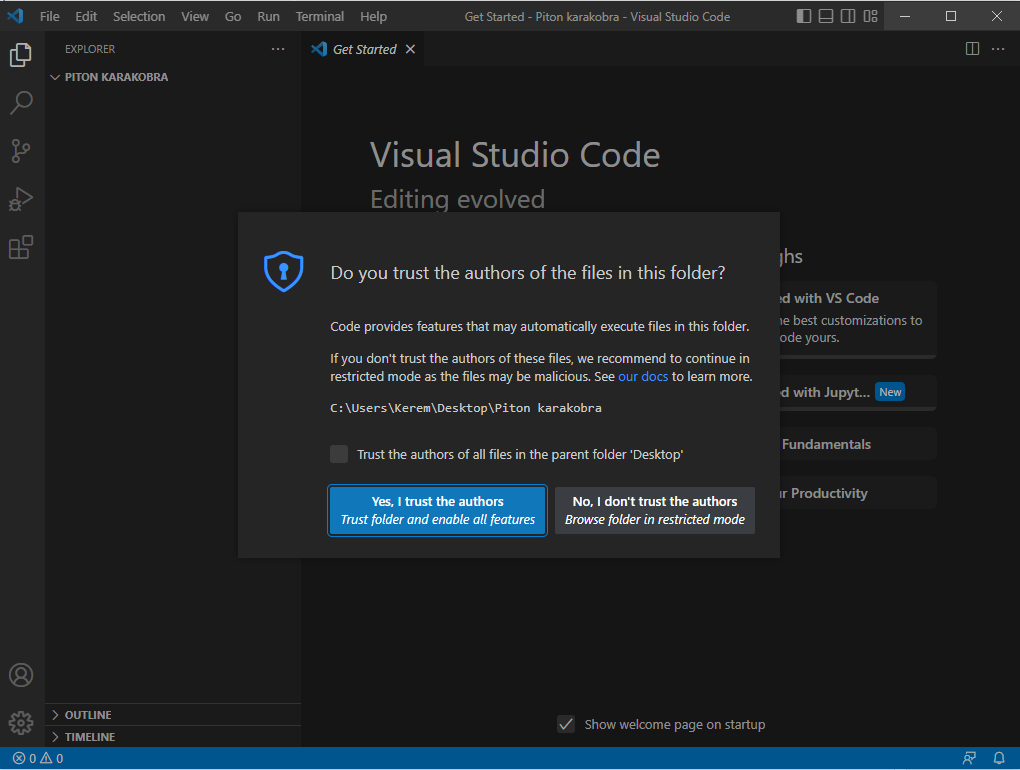The image size is (1020, 770).
Task: Click the VS Code logo in title bar
Action: [16, 16]
